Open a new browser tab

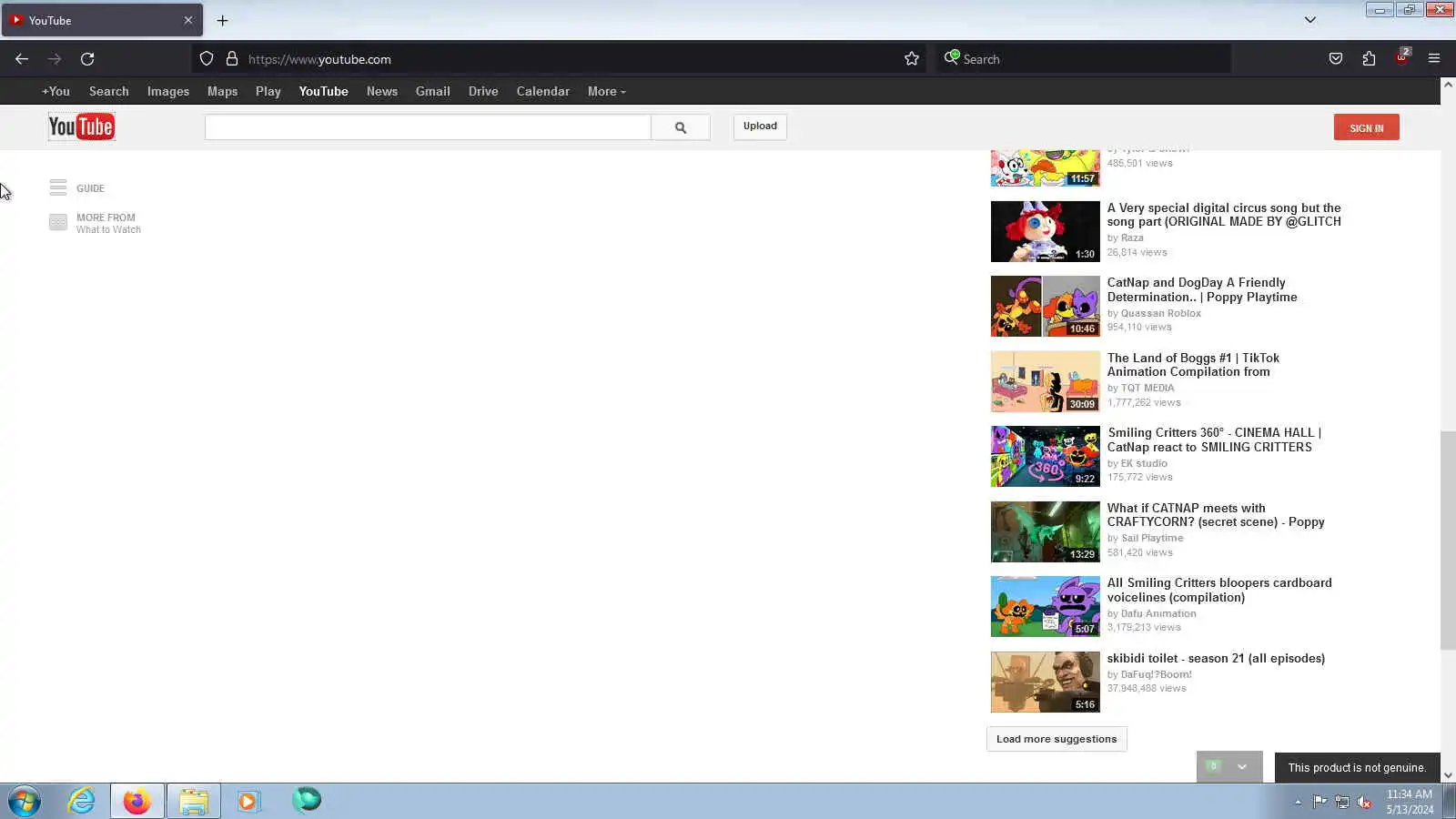(222, 20)
